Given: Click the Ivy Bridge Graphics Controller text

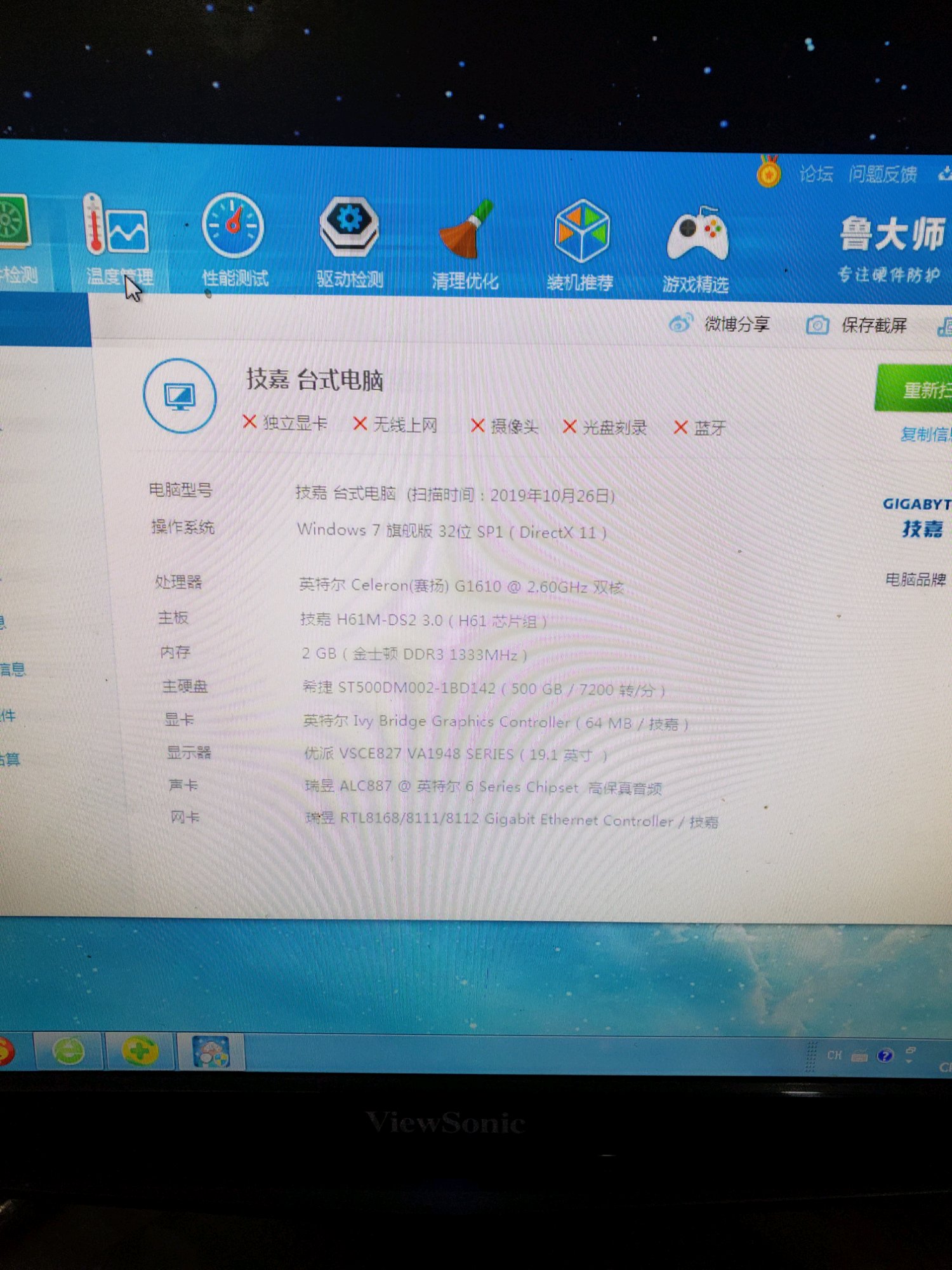Looking at the screenshot, I should coord(496,722).
